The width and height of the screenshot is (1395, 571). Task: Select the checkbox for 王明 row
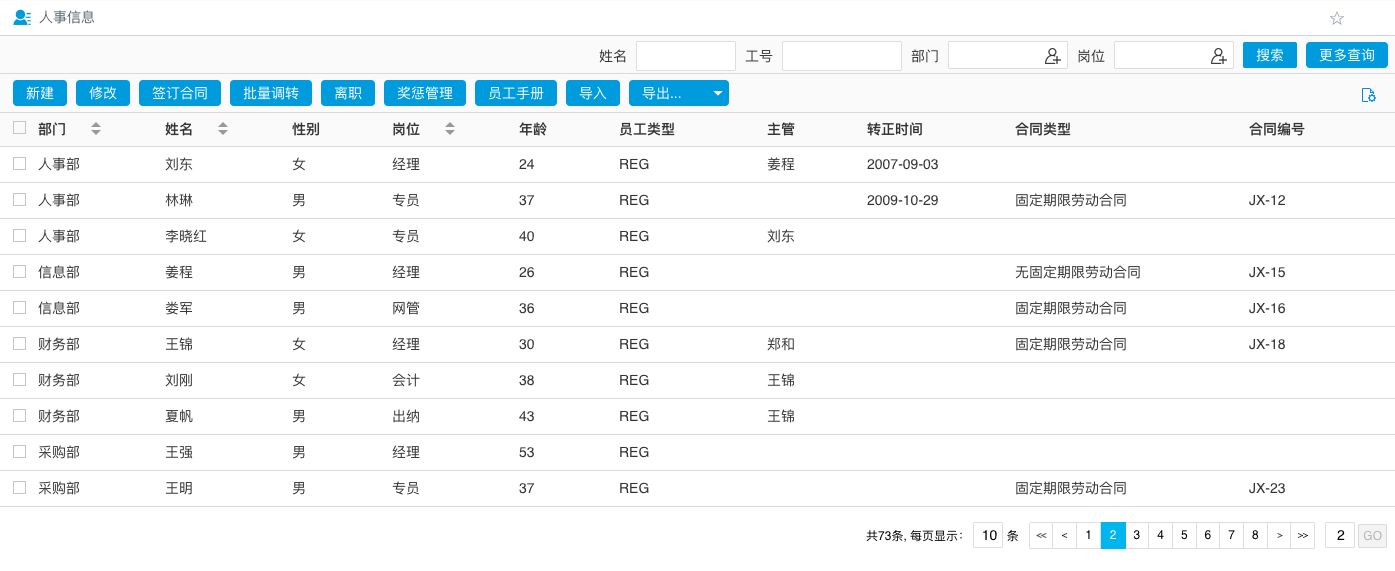tap(19, 488)
